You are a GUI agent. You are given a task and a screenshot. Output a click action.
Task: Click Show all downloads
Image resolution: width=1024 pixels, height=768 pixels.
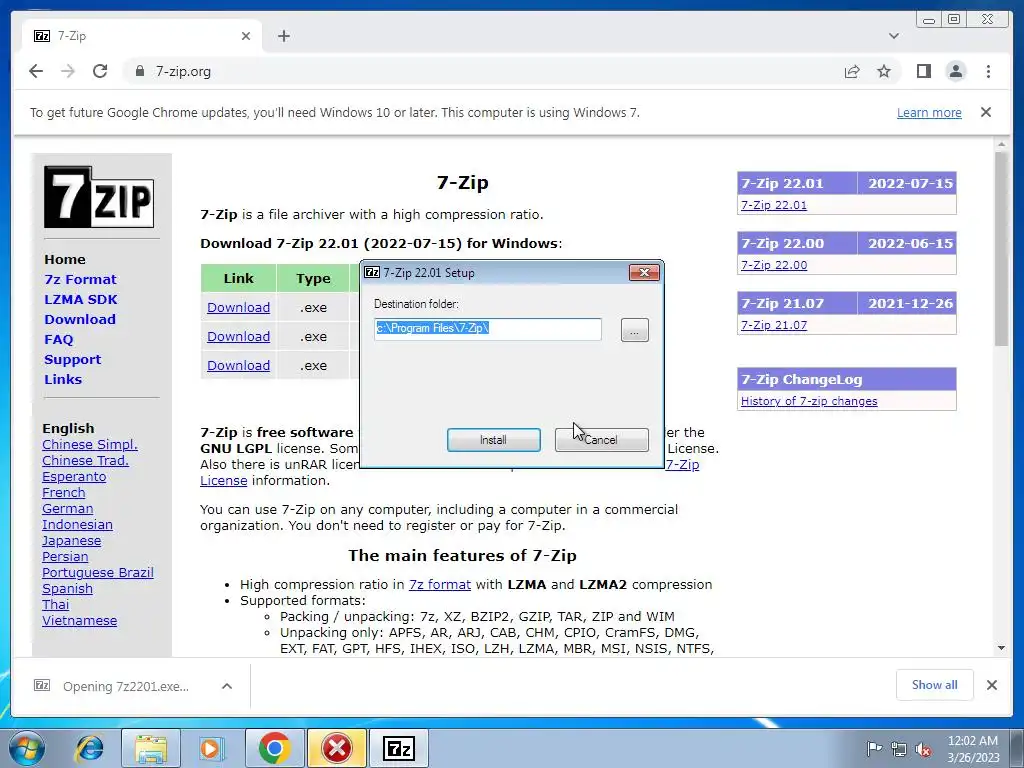(935, 684)
